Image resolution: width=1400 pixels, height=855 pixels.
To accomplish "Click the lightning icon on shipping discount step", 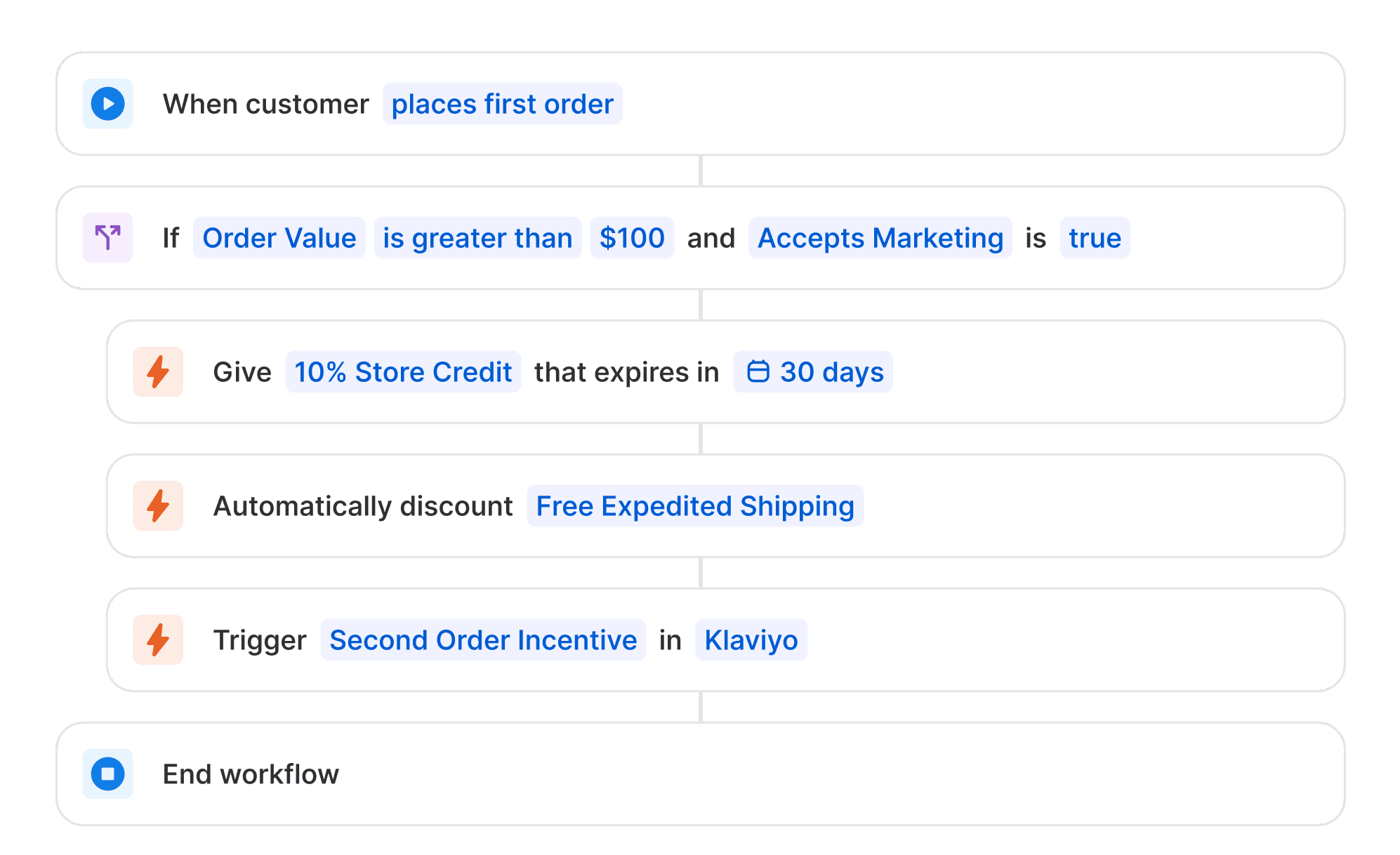I will [x=157, y=505].
